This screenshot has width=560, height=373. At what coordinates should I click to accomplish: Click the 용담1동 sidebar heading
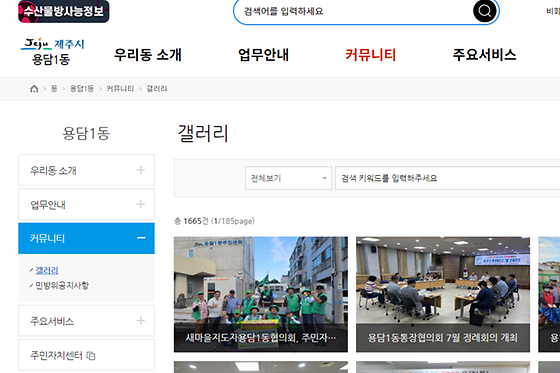click(86, 133)
